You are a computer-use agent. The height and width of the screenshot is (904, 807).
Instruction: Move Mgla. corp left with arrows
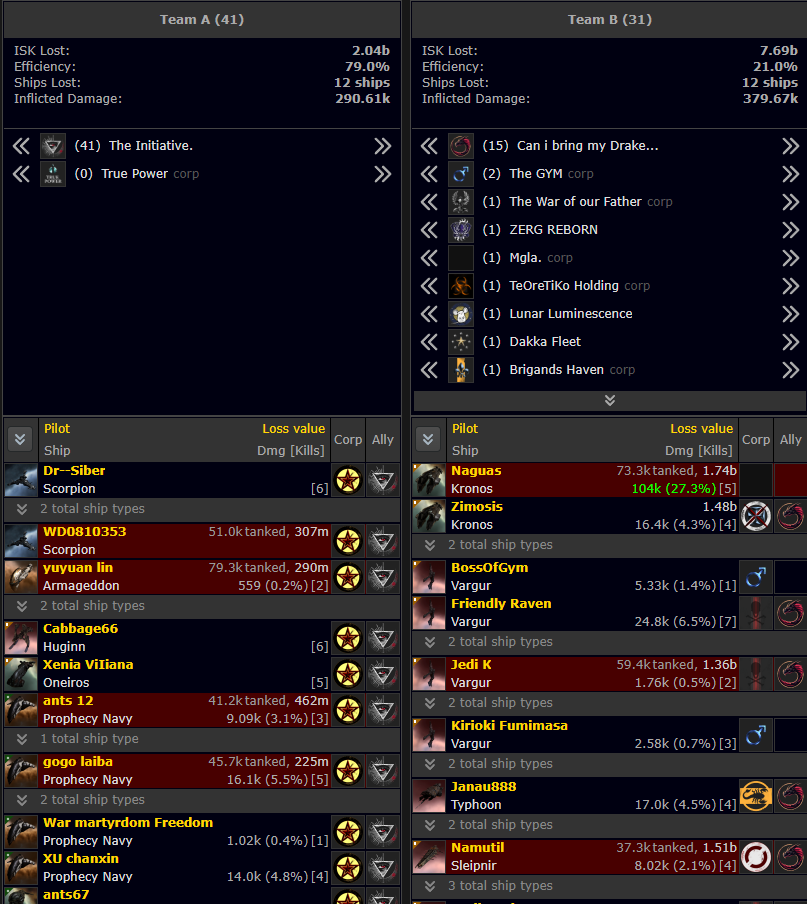pyautogui.click(x=429, y=258)
